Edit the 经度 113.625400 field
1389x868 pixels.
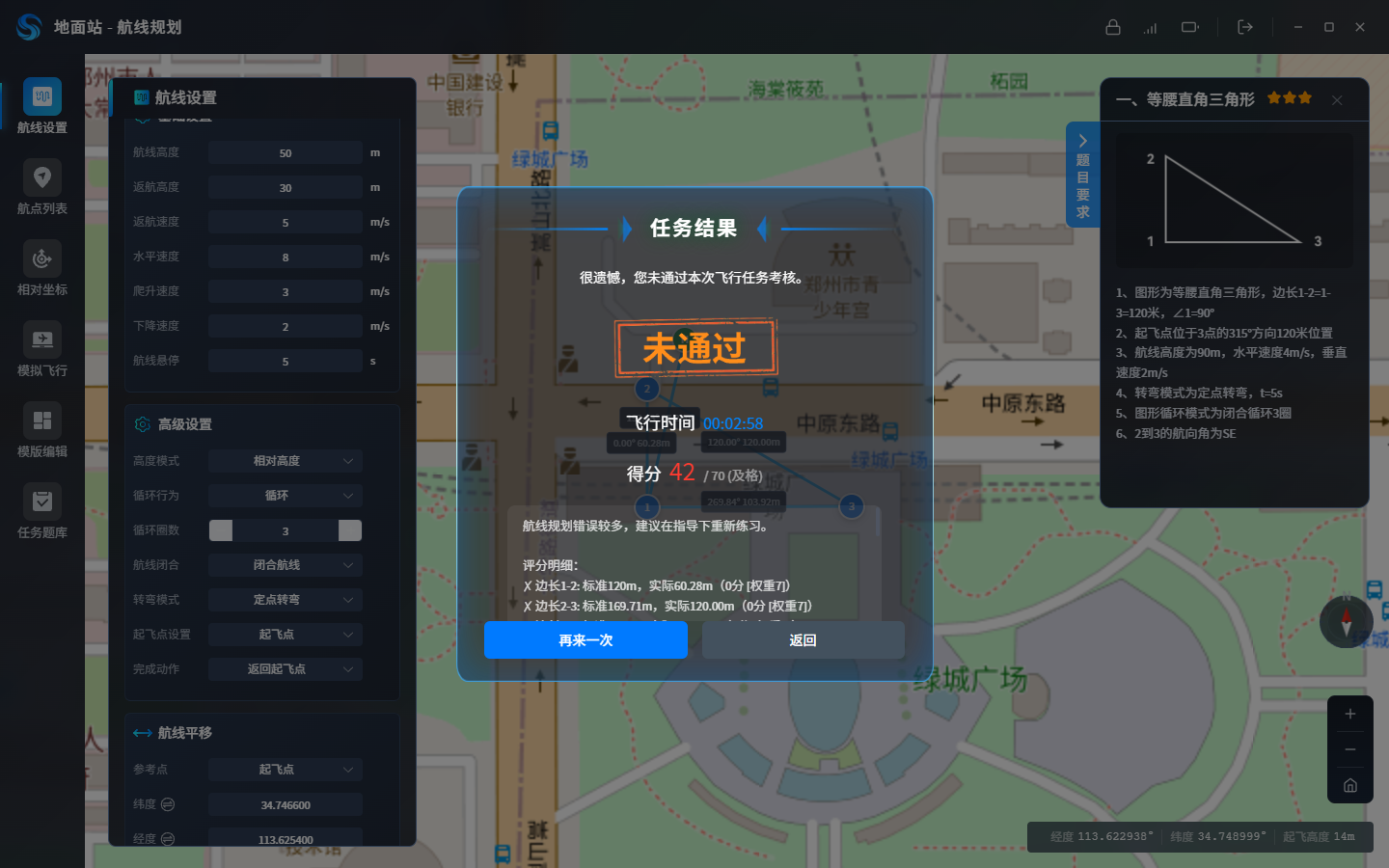coord(286,837)
